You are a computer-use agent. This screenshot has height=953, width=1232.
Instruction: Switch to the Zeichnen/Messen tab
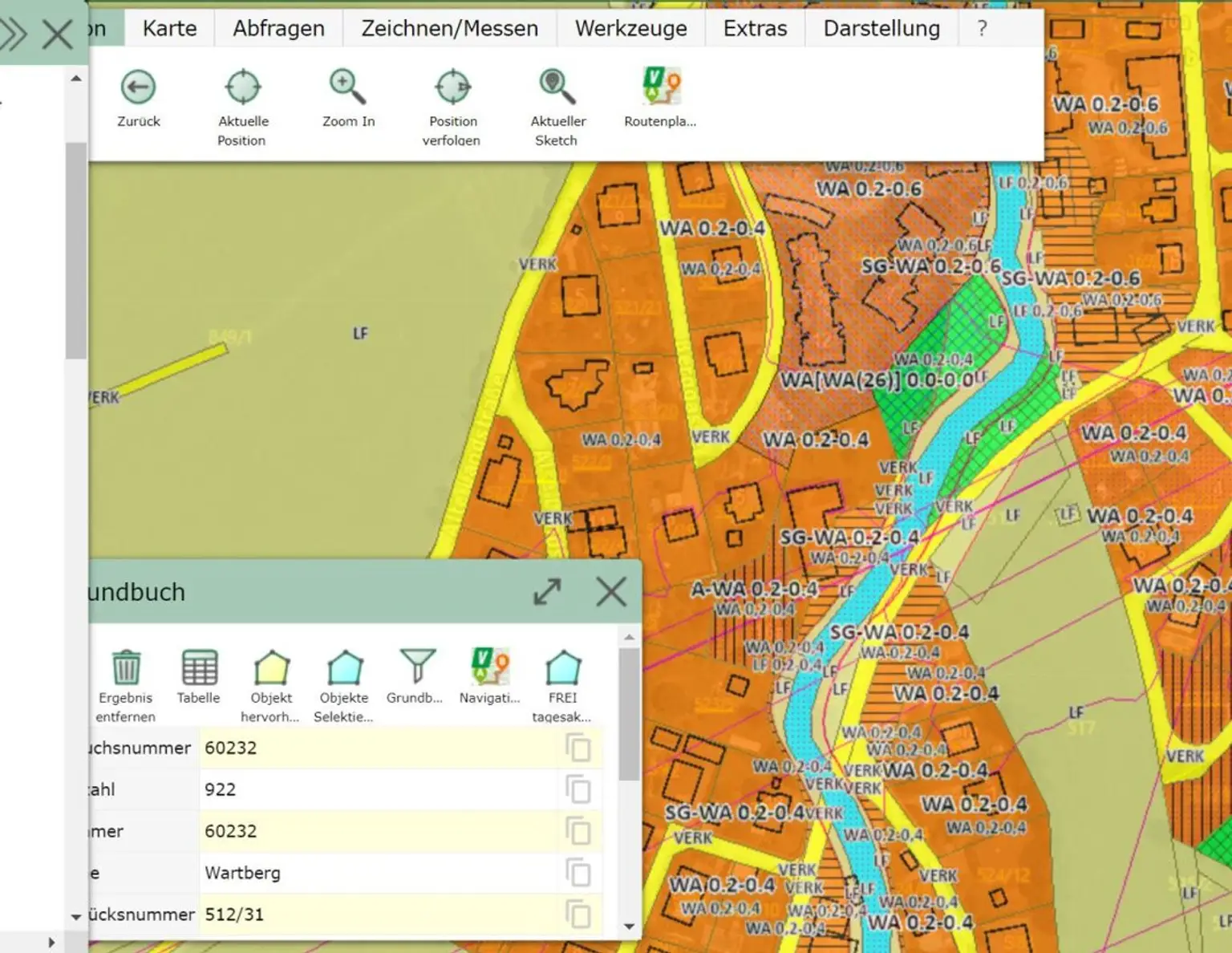pyautogui.click(x=449, y=29)
